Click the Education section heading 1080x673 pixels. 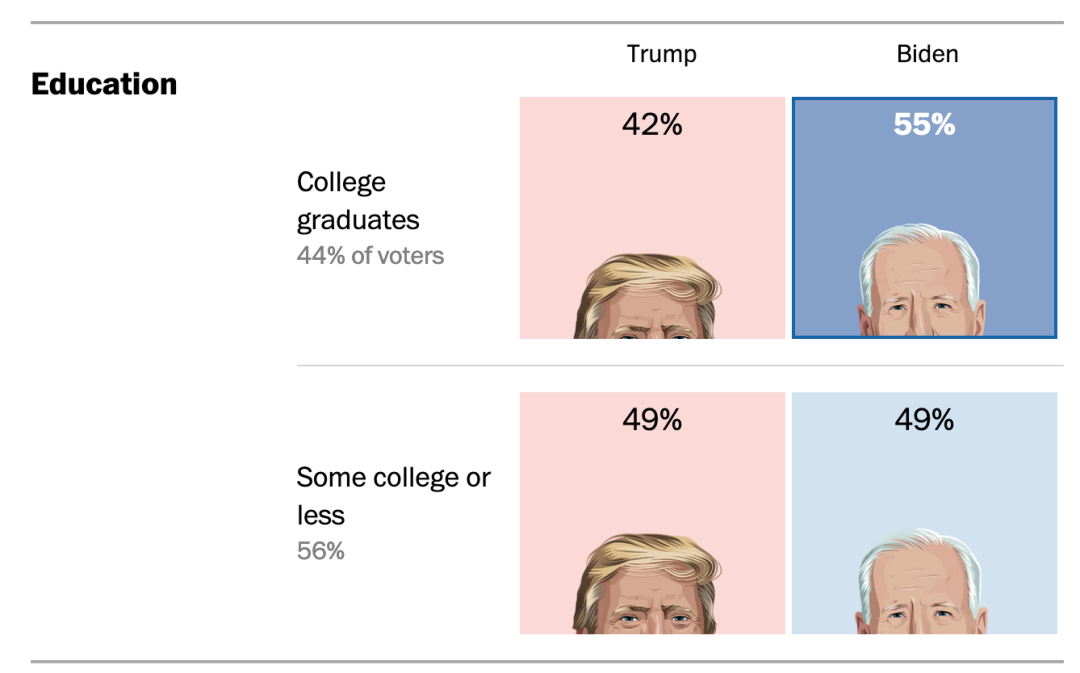click(x=104, y=84)
